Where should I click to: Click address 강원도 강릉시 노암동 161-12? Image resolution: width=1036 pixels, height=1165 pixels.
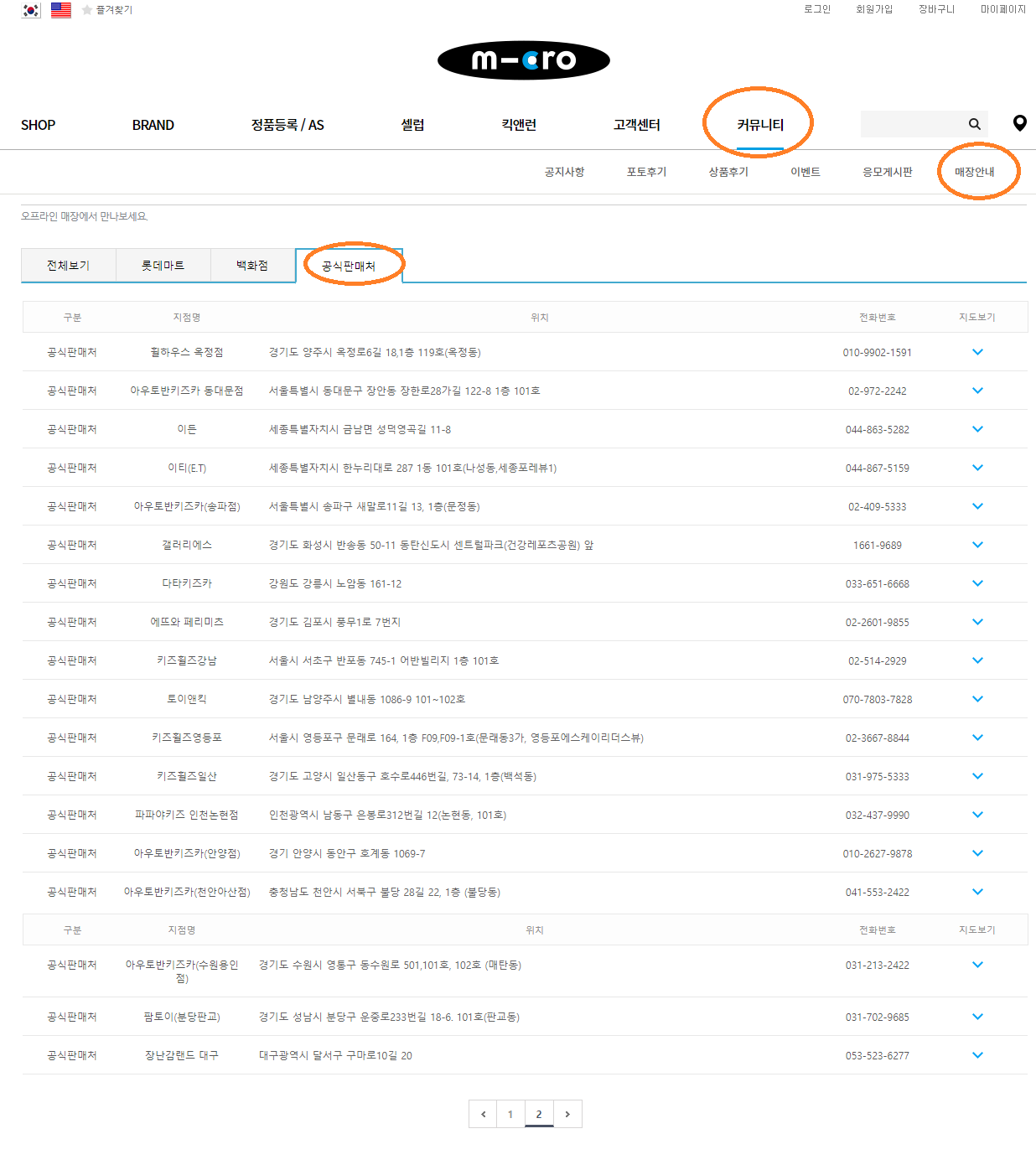point(335,584)
